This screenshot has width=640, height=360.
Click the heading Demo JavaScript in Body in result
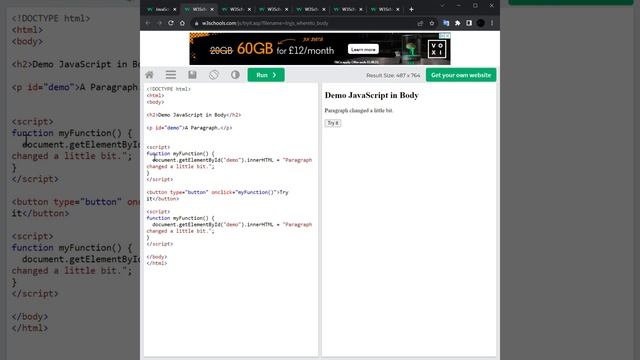(x=371, y=95)
